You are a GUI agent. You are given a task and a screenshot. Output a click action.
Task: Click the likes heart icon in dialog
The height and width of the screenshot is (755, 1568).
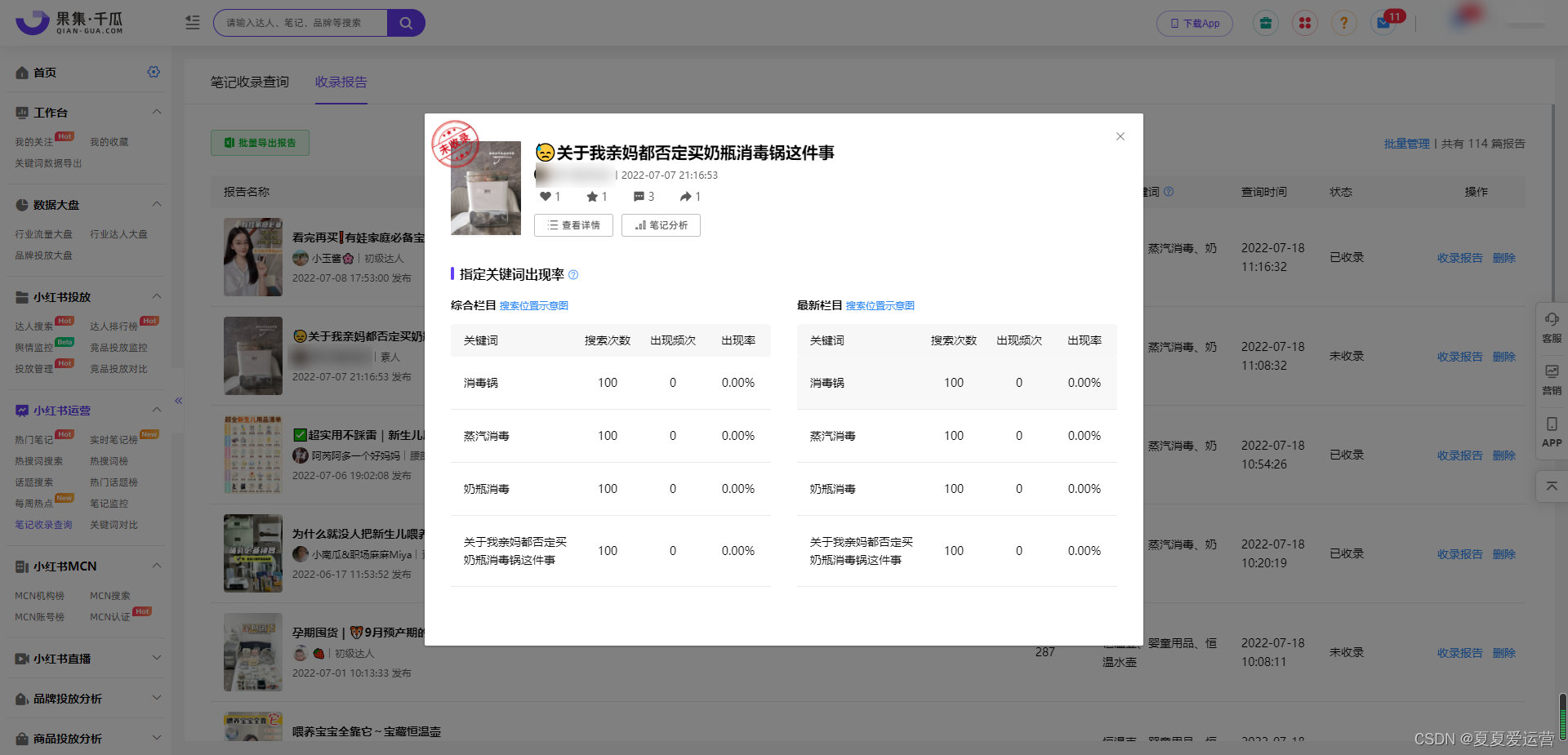click(546, 196)
